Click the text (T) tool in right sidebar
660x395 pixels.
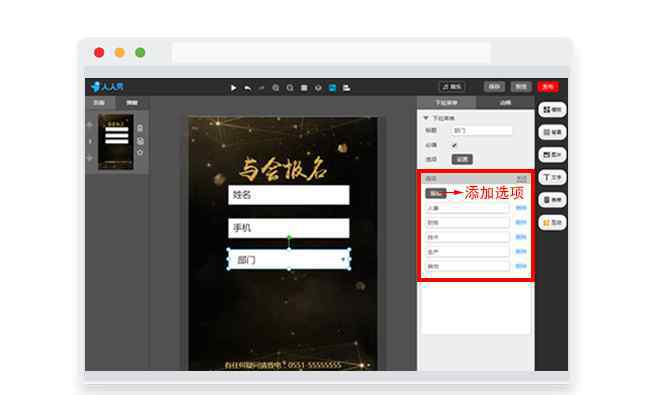point(552,177)
